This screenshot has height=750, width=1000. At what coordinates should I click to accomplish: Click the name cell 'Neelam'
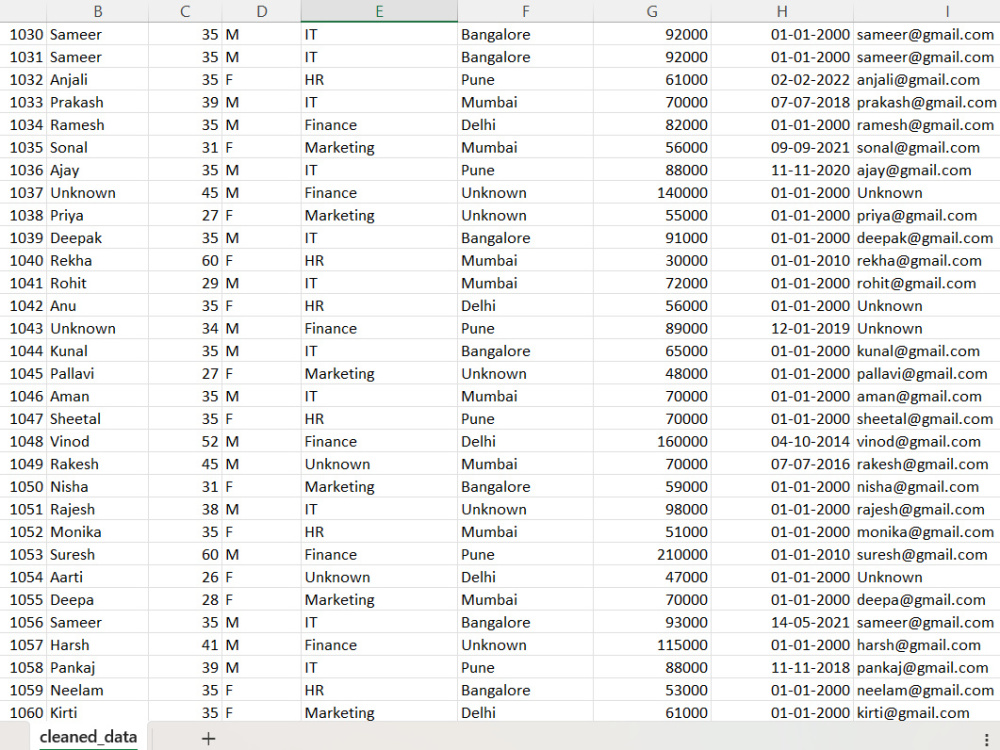click(98, 691)
